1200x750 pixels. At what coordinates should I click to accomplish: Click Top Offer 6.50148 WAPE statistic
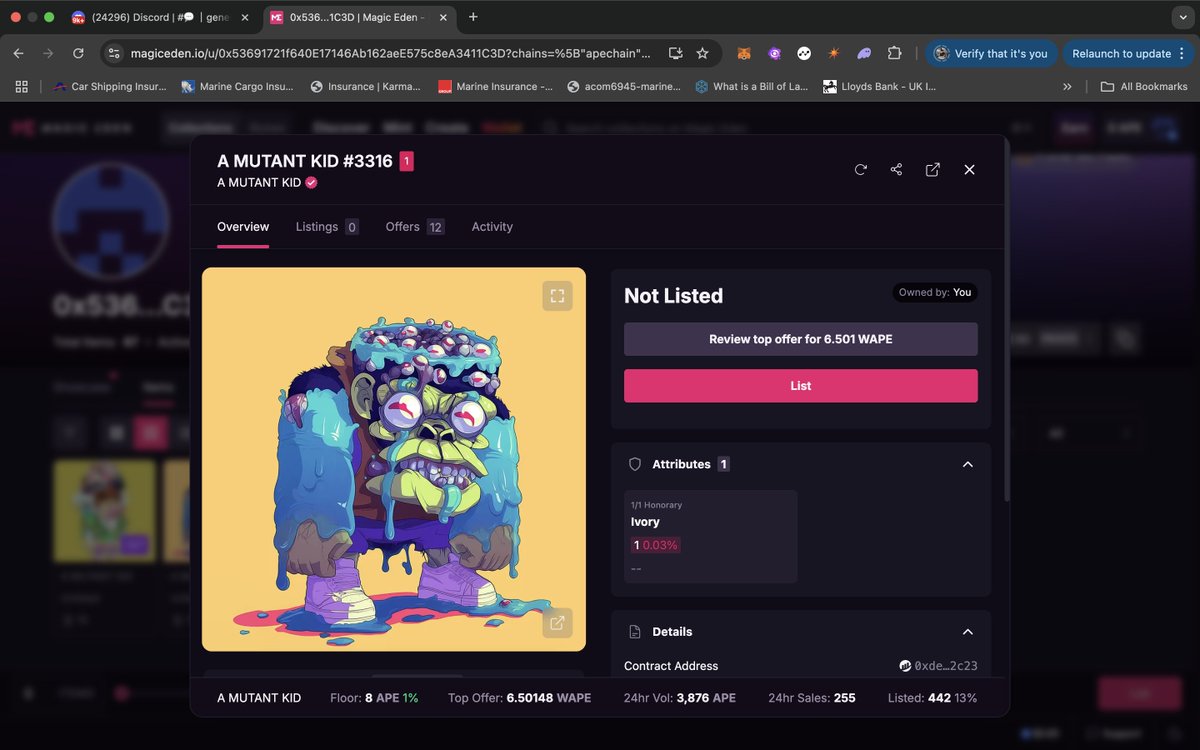(519, 698)
